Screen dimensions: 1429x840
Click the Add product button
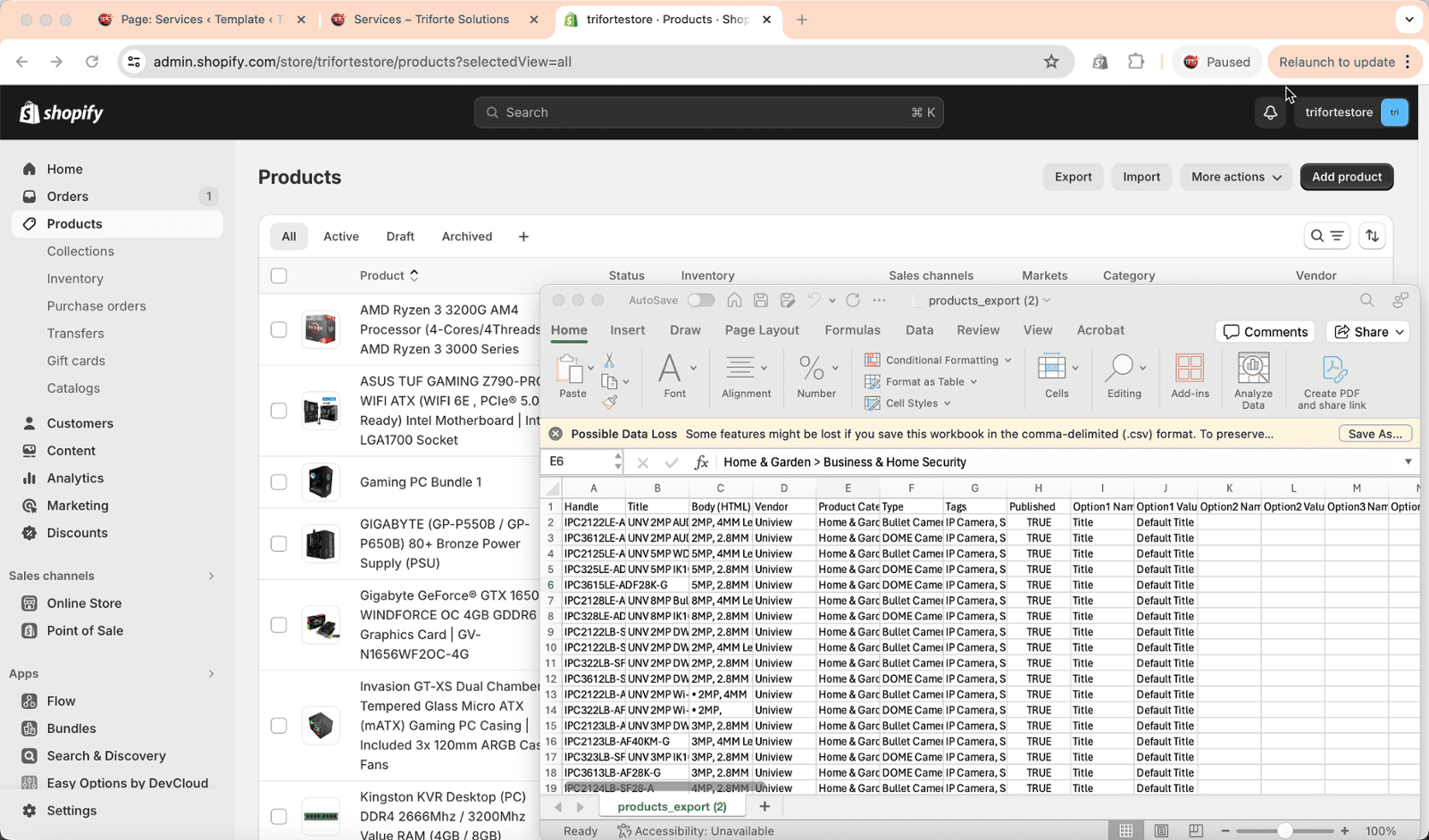pyautogui.click(x=1347, y=177)
